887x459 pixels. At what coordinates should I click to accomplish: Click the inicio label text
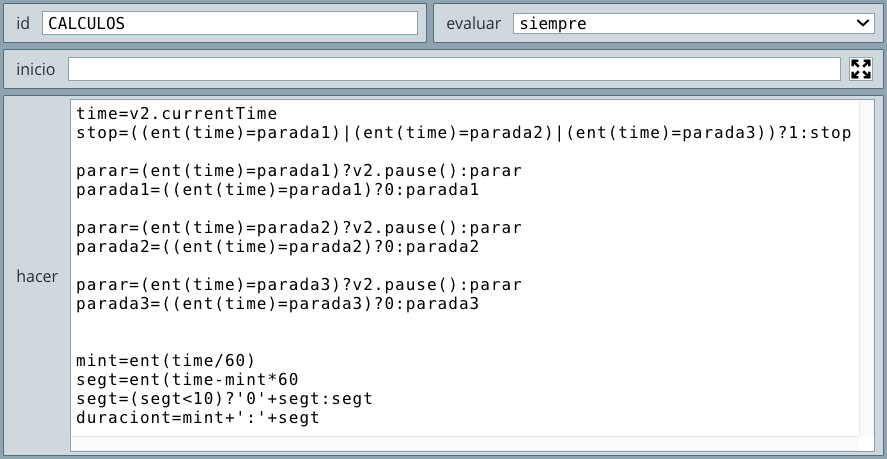point(36,69)
